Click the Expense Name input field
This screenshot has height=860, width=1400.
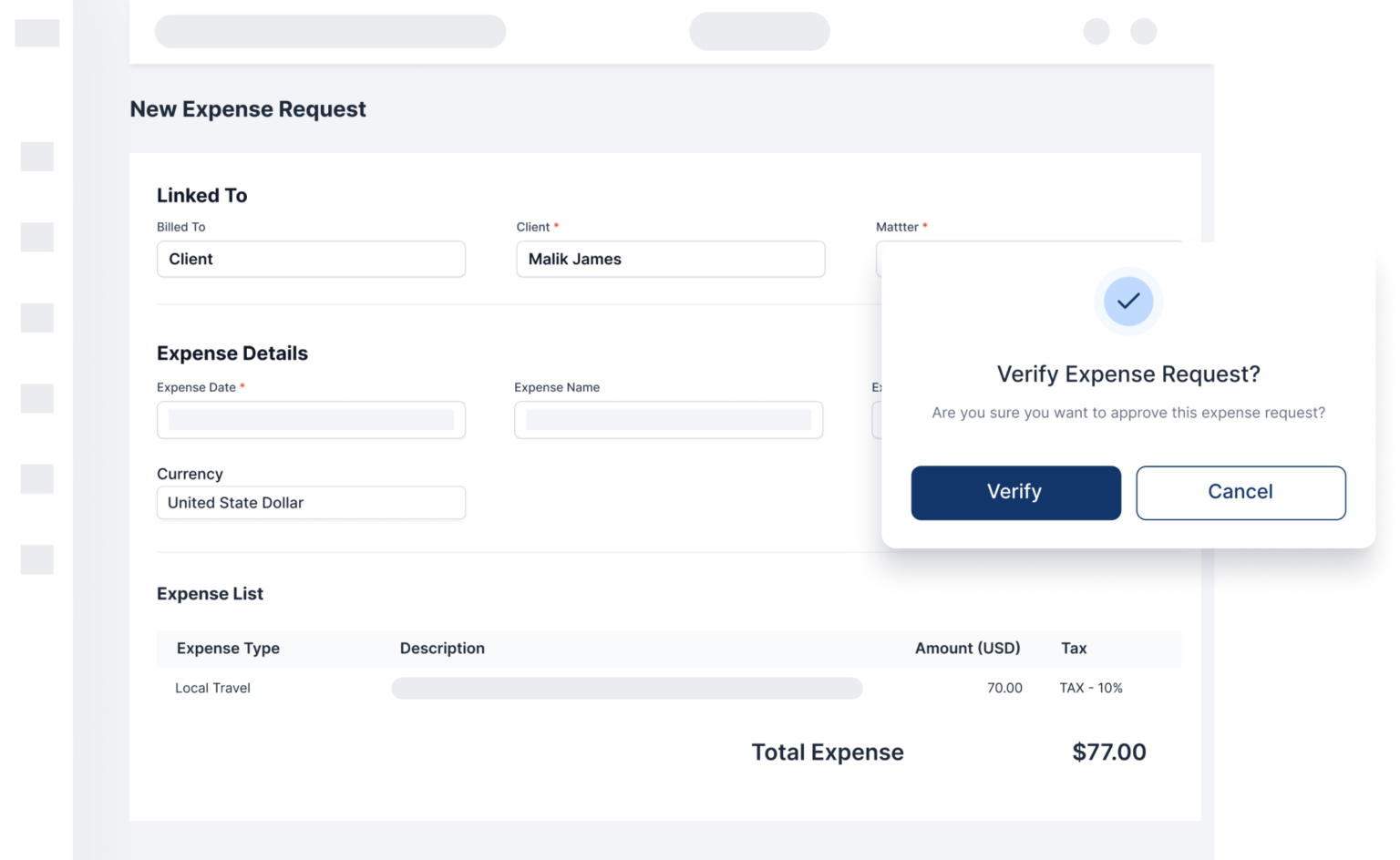point(668,420)
